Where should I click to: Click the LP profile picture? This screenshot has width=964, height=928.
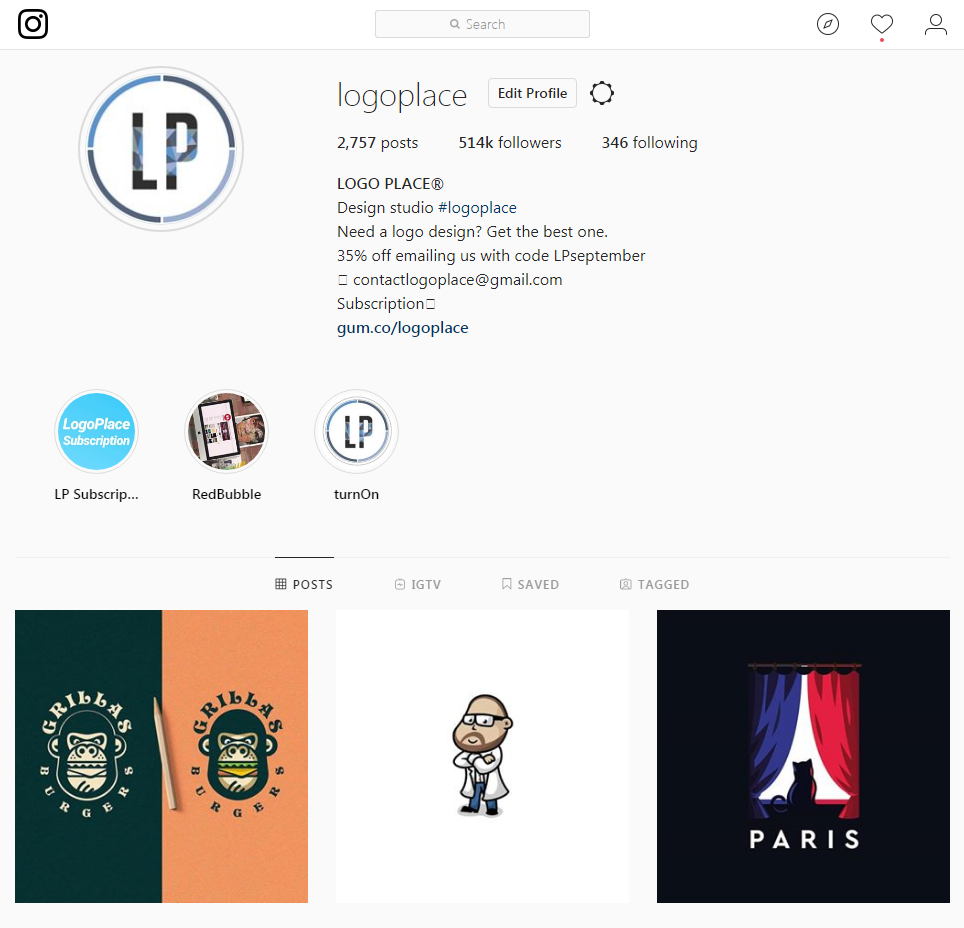[x=161, y=149]
